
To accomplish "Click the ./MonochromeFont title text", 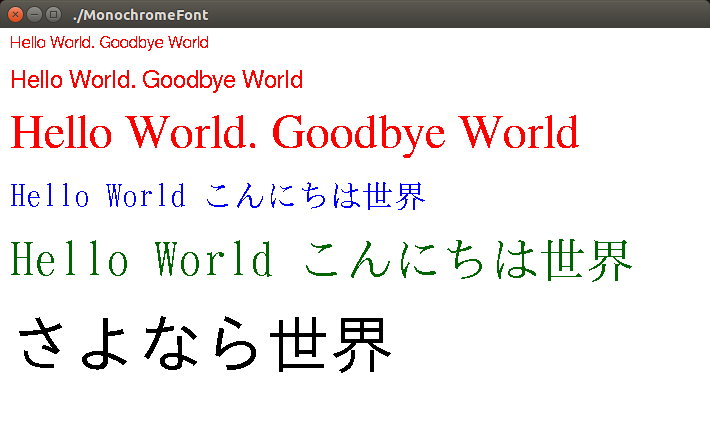I will click(141, 15).
